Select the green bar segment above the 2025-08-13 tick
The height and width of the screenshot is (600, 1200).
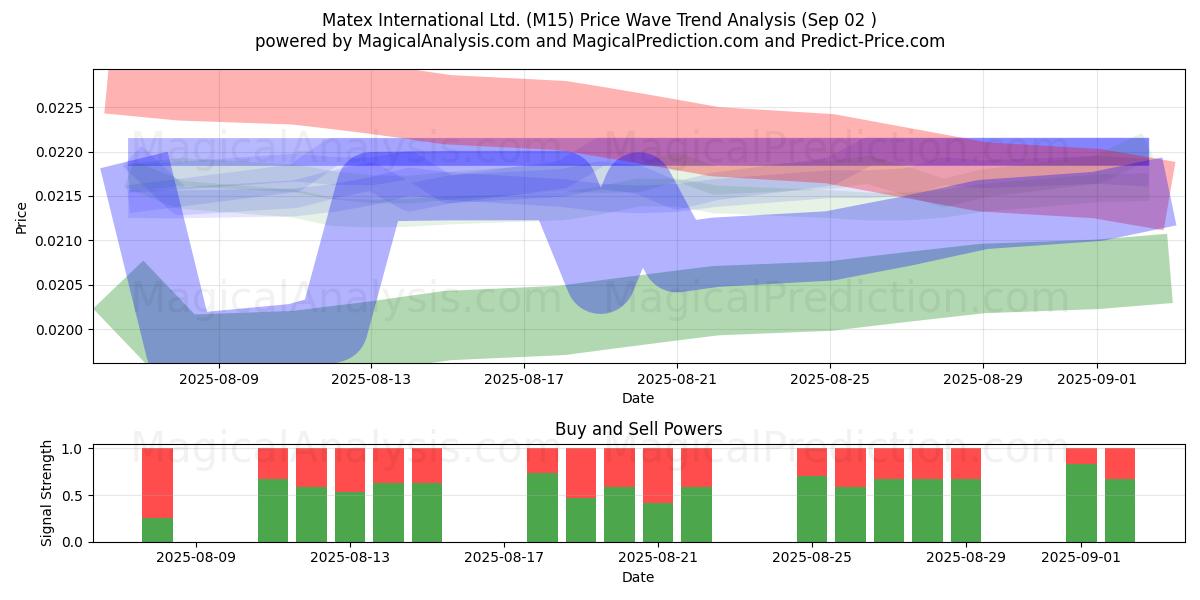click(350, 517)
